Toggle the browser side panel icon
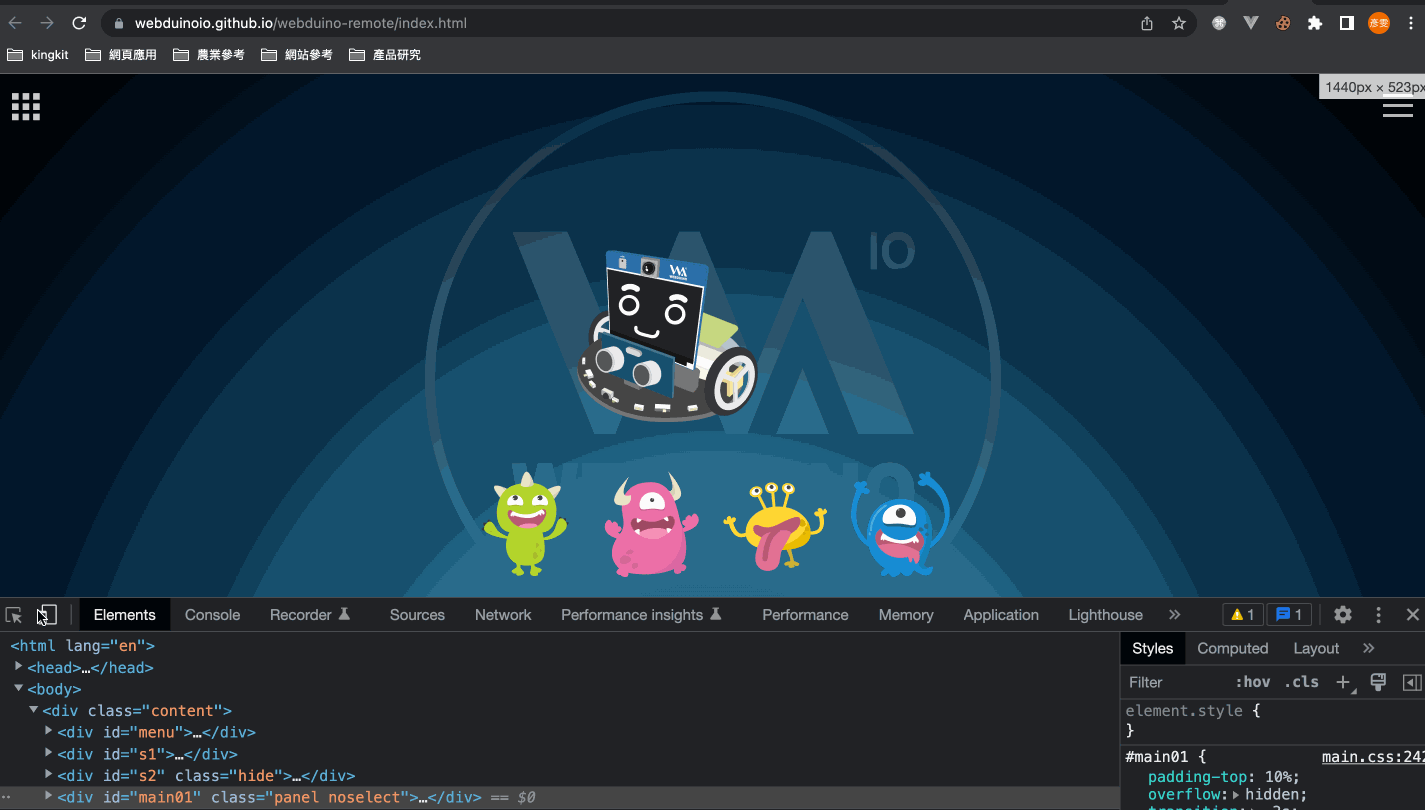This screenshot has height=810, width=1425. click(x=1347, y=23)
